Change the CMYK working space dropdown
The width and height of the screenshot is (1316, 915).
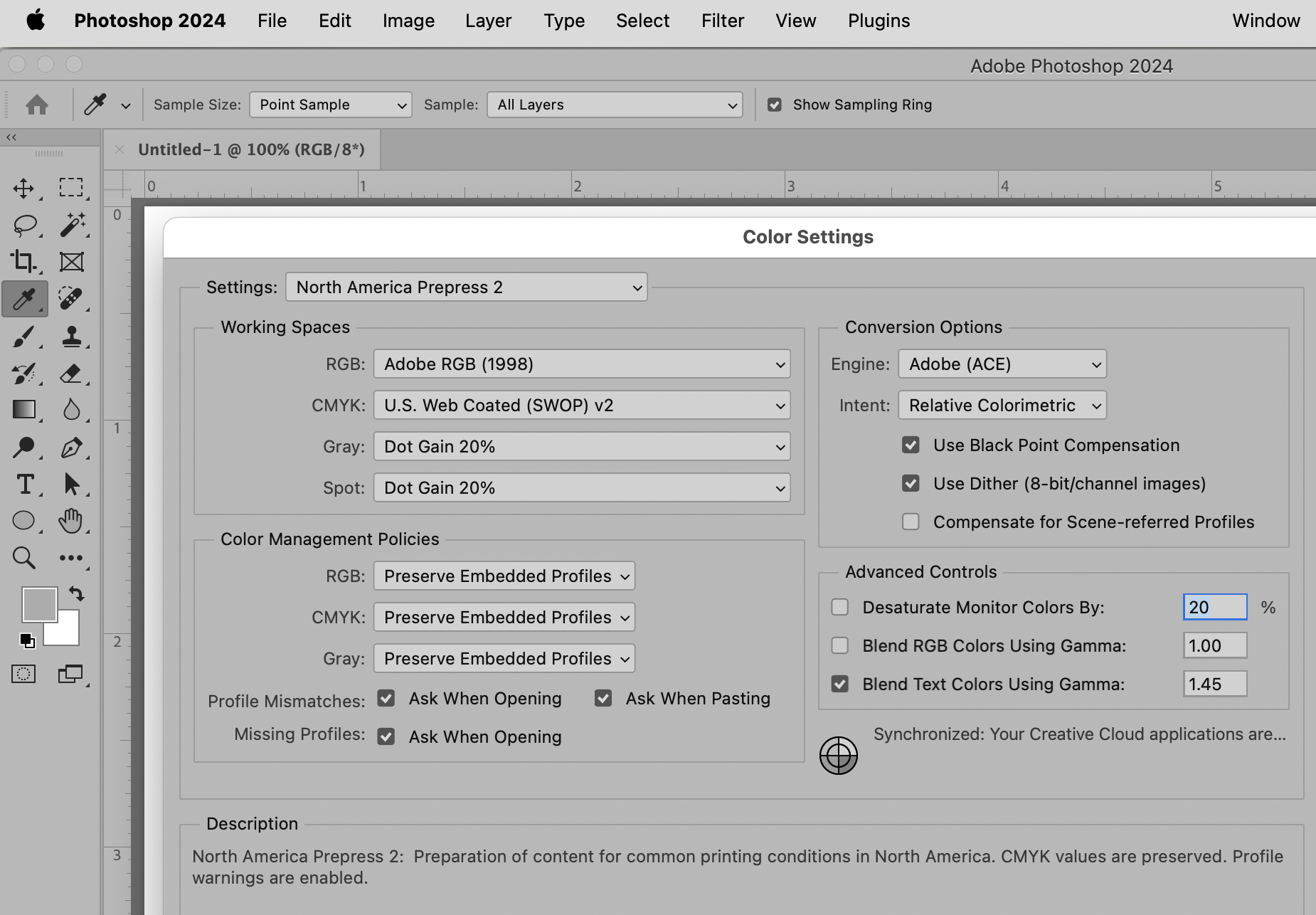click(581, 405)
